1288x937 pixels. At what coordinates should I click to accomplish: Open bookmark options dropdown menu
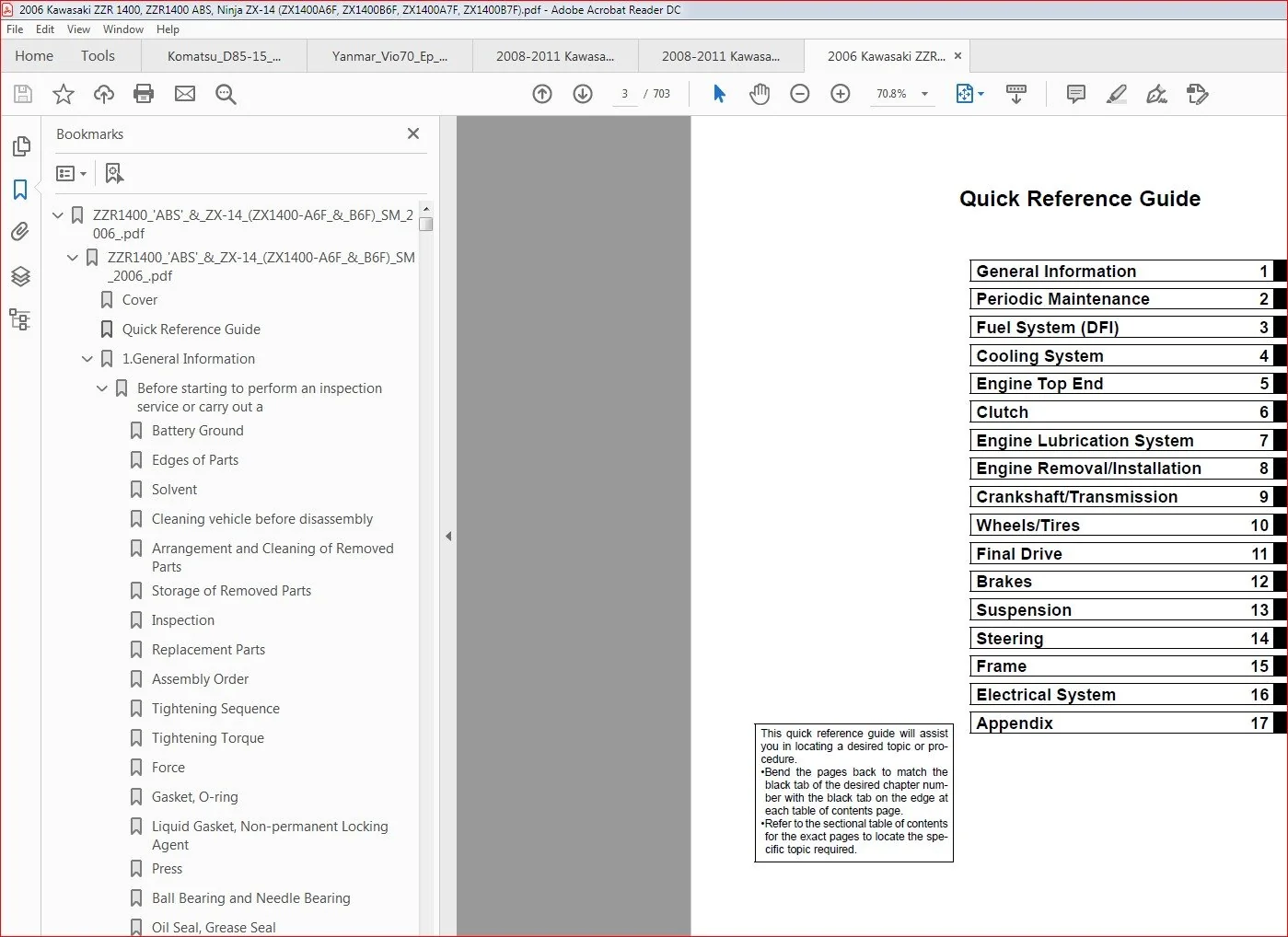tap(71, 173)
